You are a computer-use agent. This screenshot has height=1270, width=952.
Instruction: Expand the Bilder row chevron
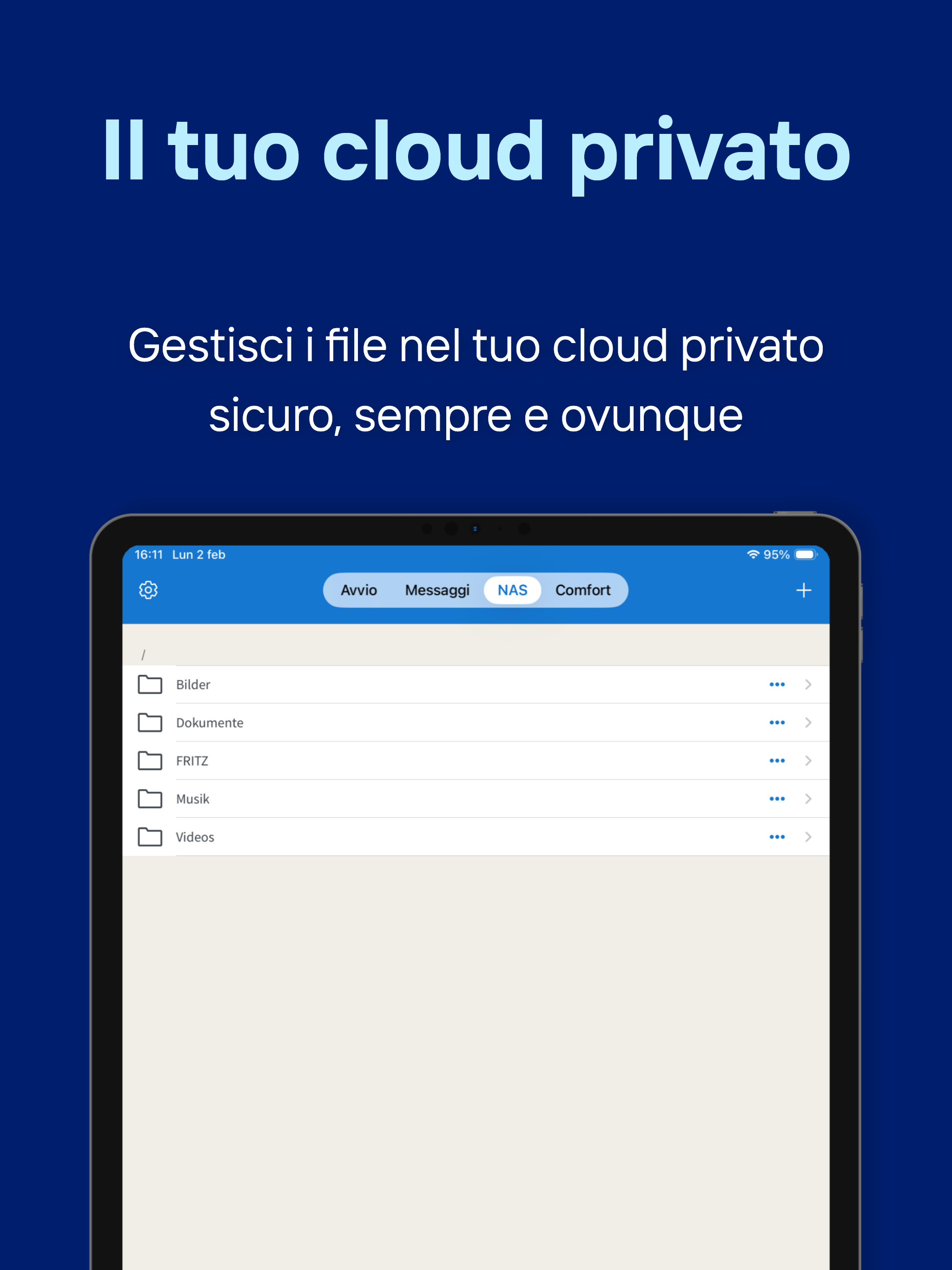point(808,684)
